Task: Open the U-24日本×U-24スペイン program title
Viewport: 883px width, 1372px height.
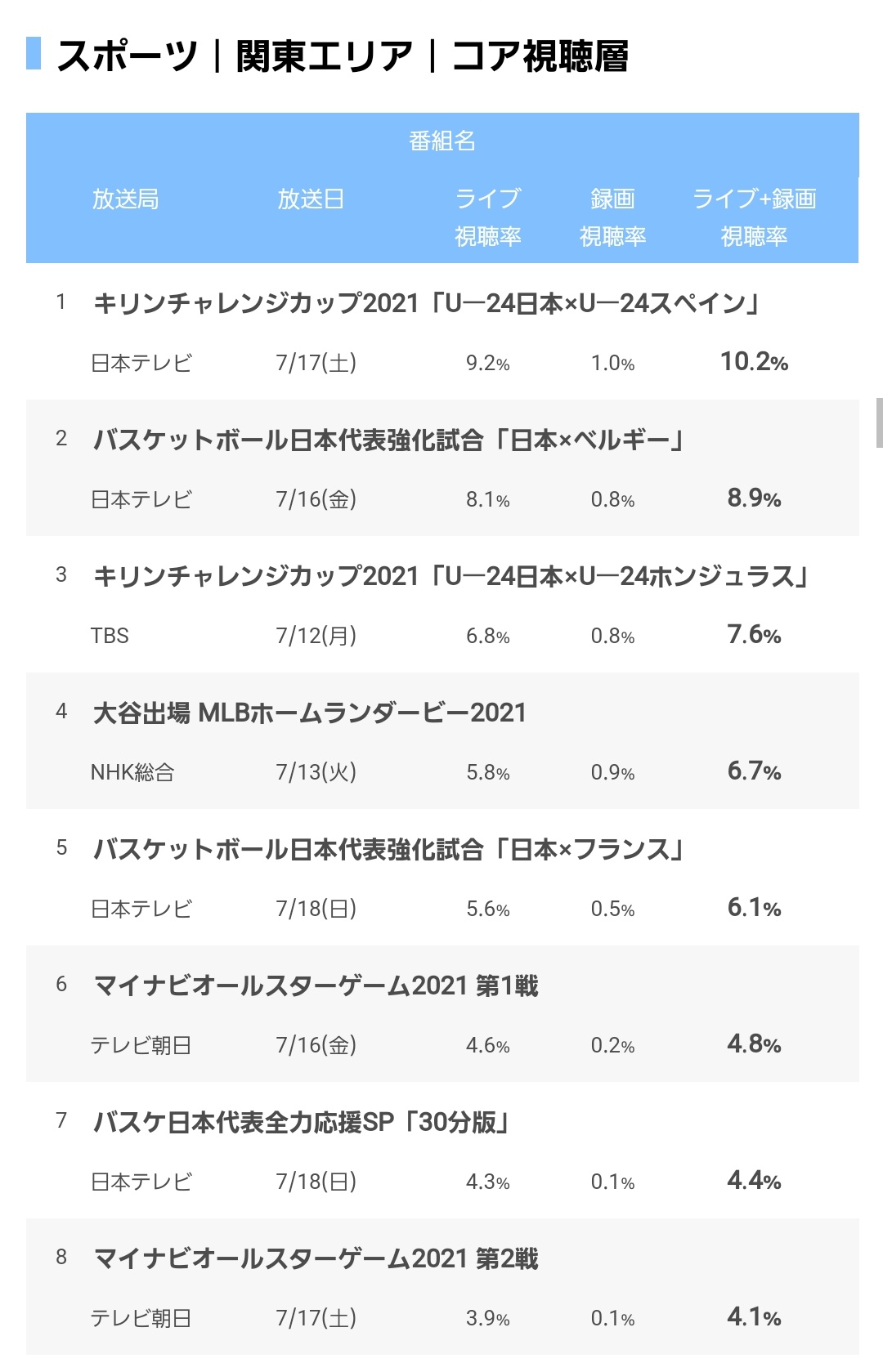Action: tap(427, 303)
